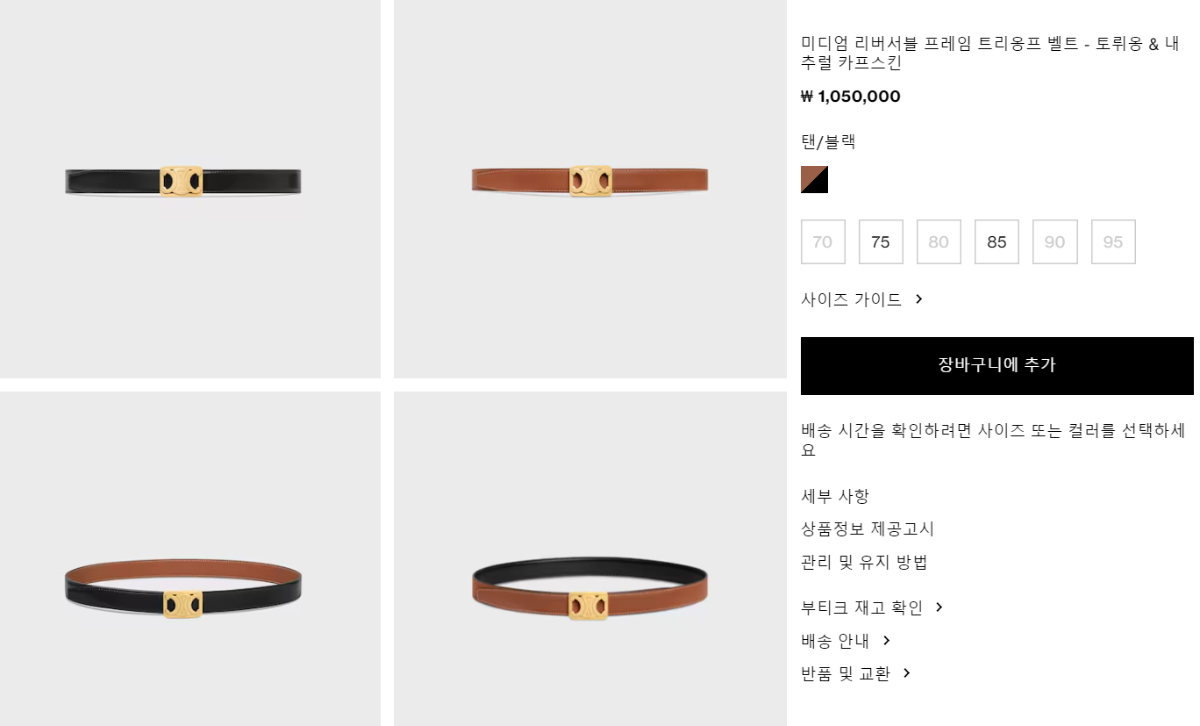Open the 사이즈 가이드 size guide link
The image size is (1200, 726).
[x=851, y=299]
